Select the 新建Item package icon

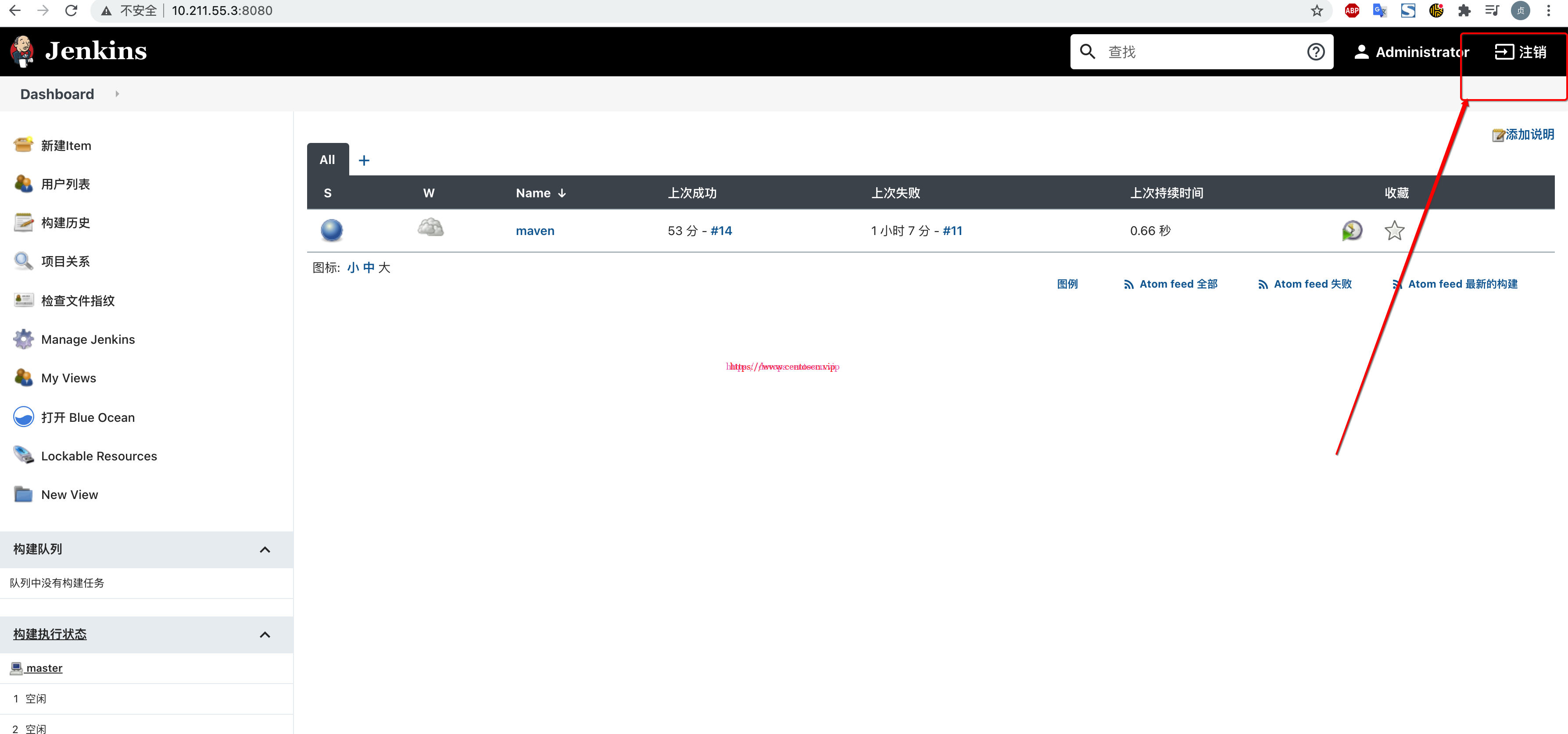23,144
